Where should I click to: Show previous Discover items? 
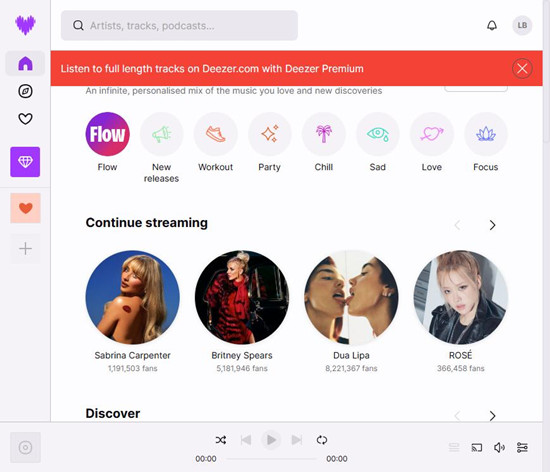pyautogui.click(x=457, y=416)
